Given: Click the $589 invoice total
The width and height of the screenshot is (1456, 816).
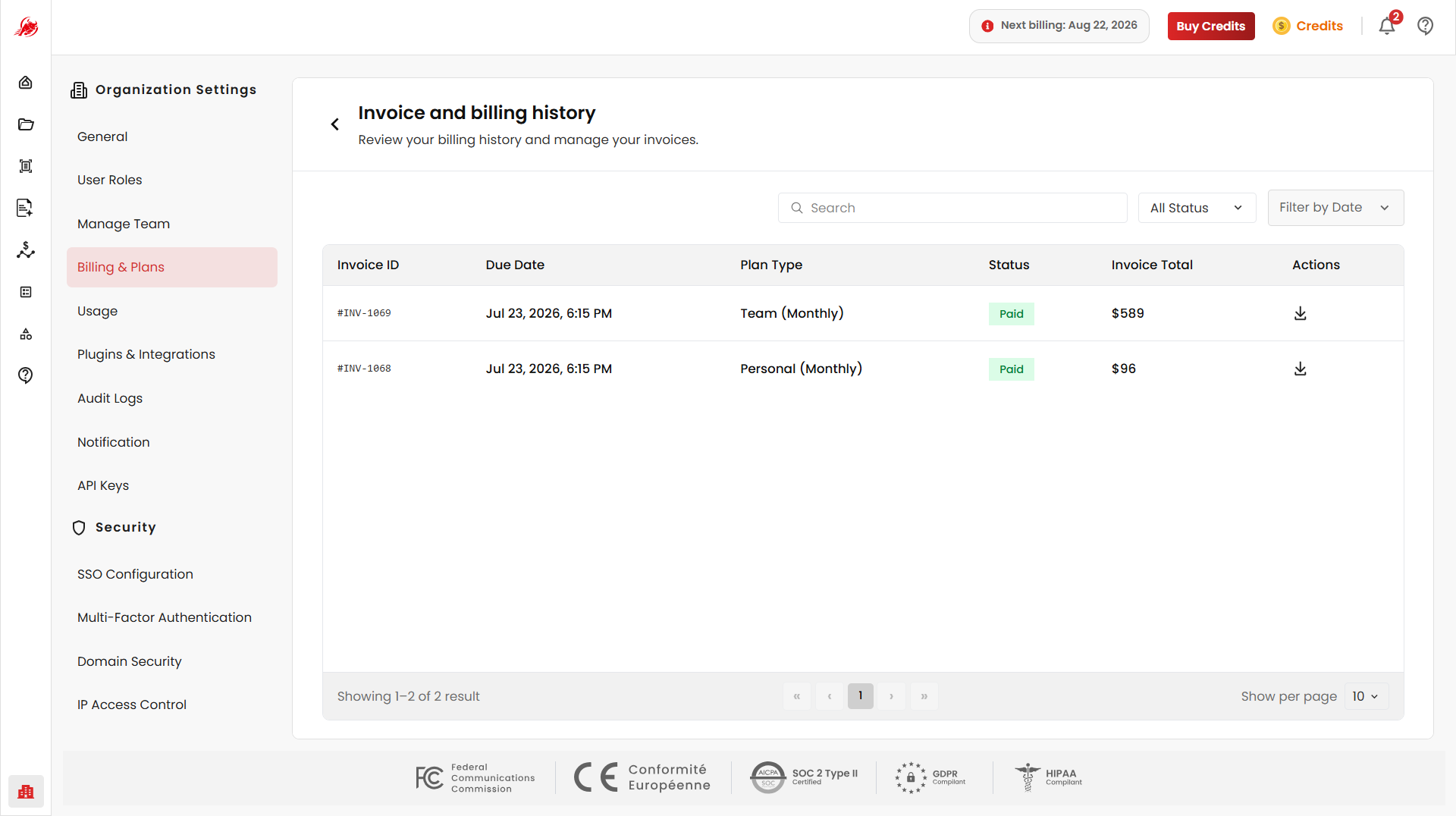Looking at the screenshot, I should pyautogui.click(x=1128, y=313).
